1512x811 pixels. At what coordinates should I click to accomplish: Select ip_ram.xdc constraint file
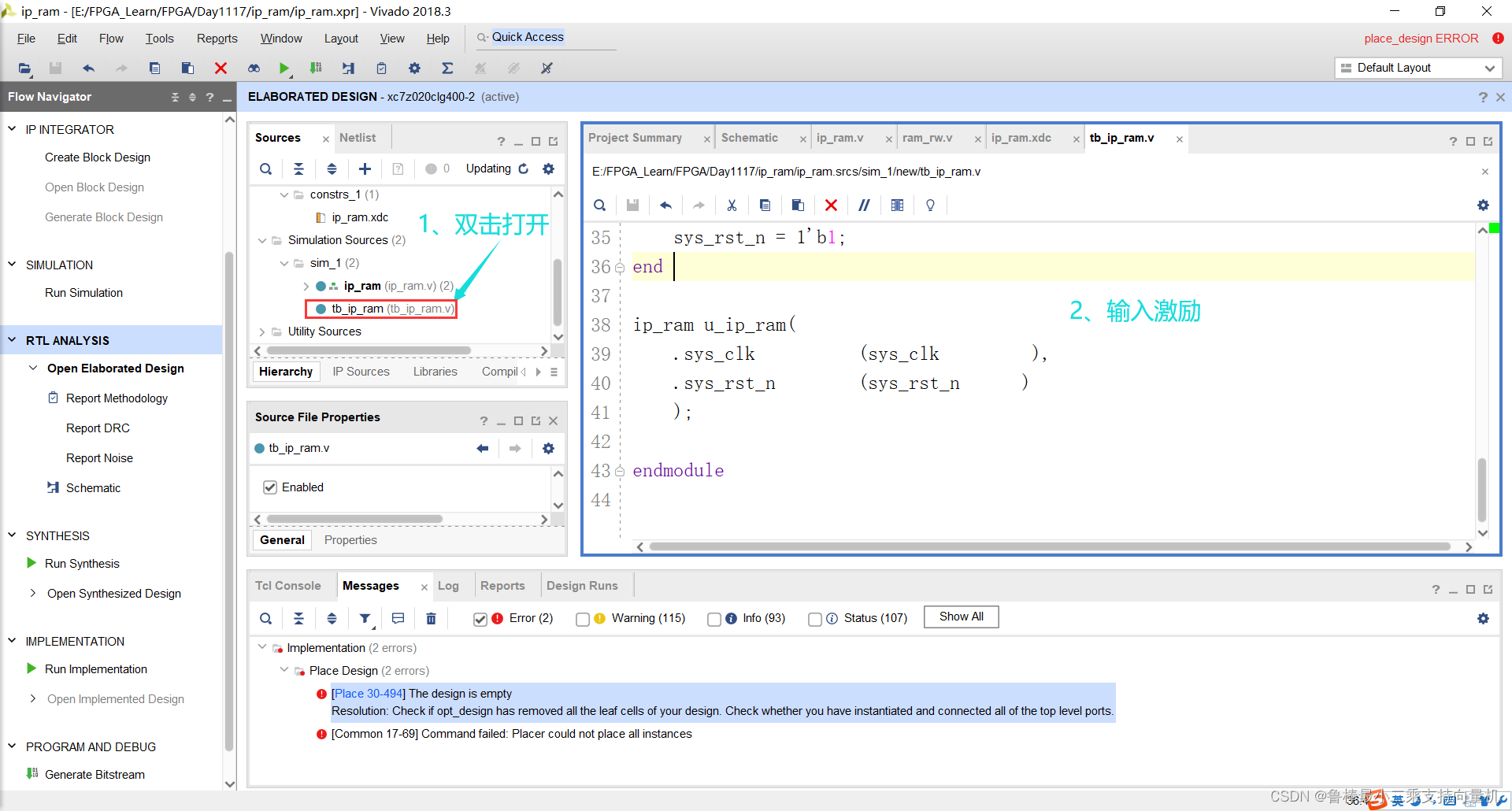pyautogui.click(x=360, y=217)
